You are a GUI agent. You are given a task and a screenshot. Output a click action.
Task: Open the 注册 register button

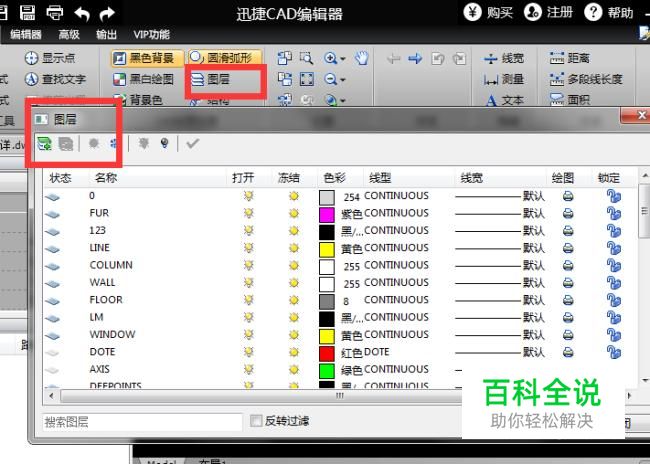click(548, 12)
